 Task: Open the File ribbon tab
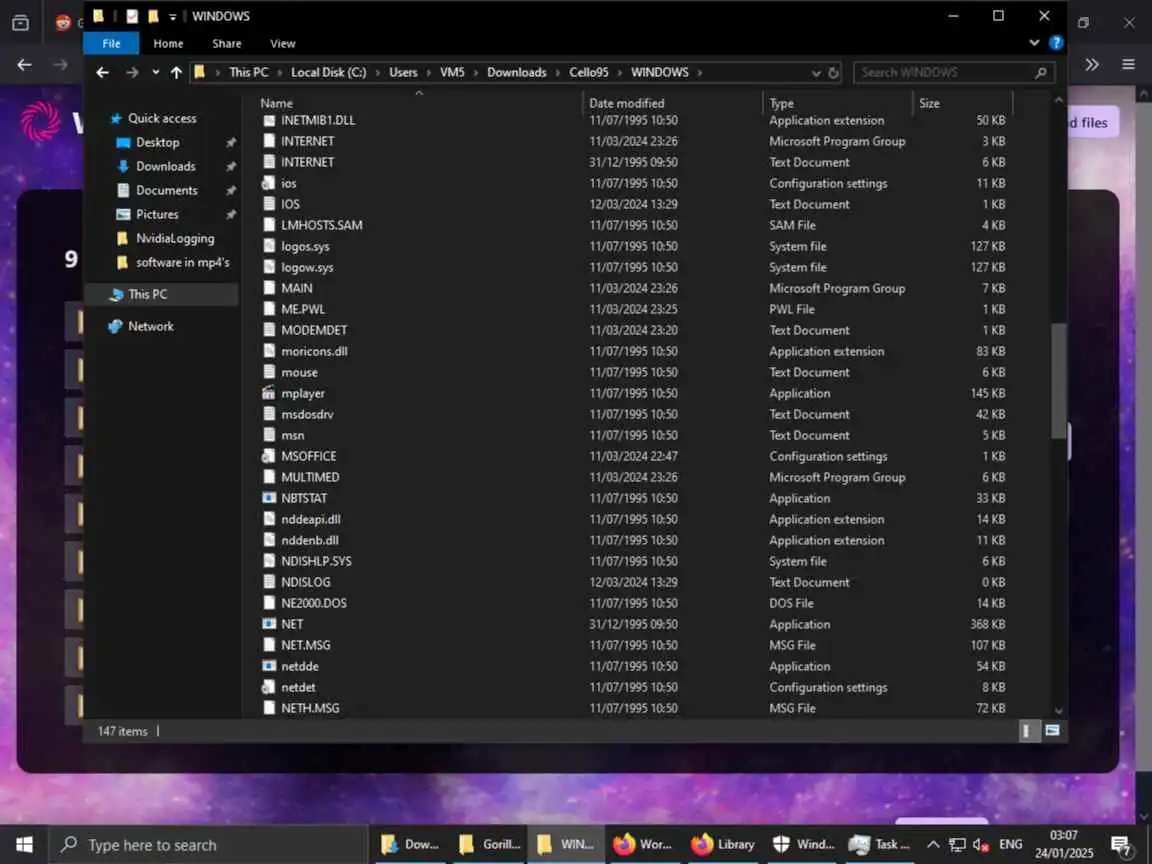(x=111, y=43)
